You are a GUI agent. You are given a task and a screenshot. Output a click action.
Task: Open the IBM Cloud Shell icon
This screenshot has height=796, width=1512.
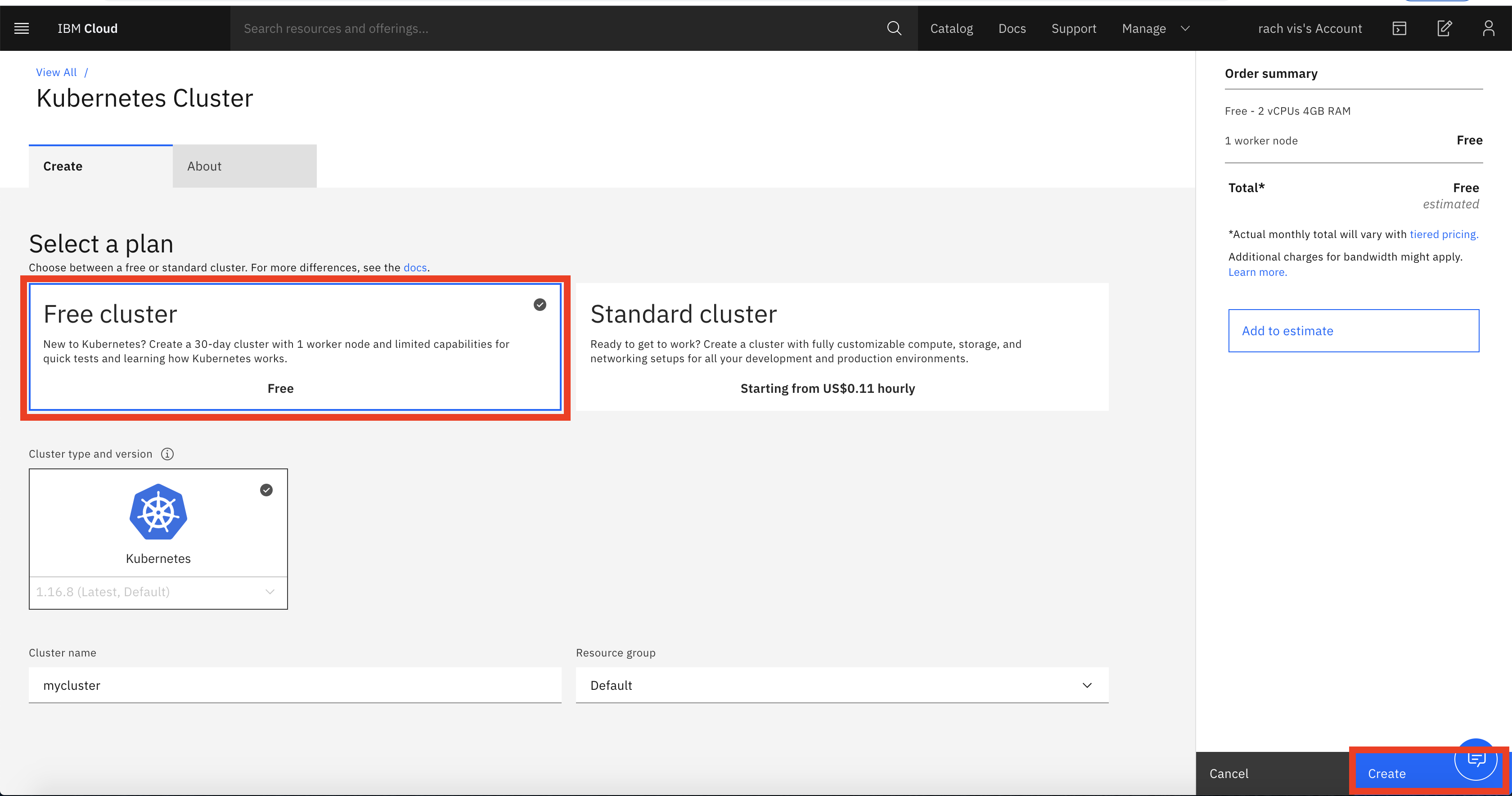(1399, 28)
